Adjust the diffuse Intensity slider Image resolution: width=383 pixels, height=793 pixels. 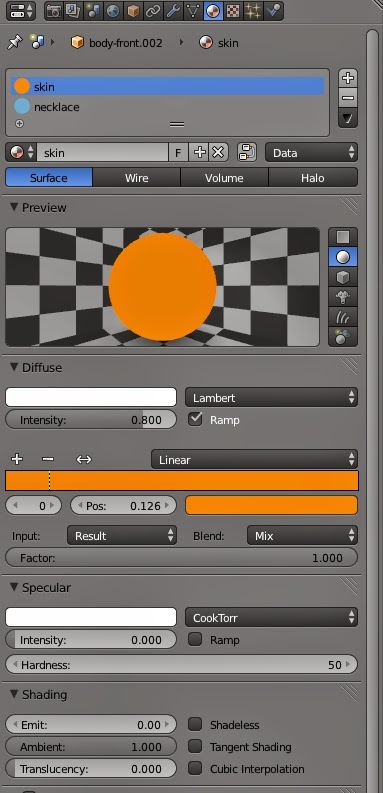click(x=91, y=419)
